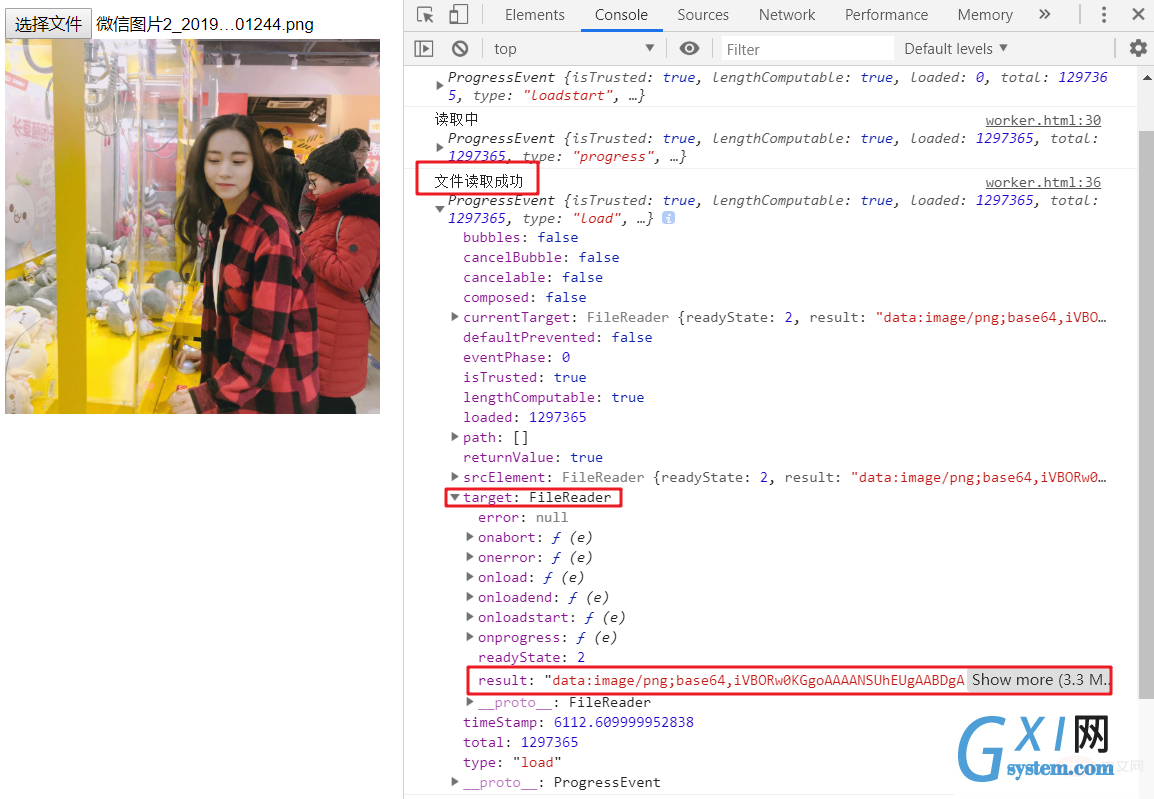Screen dimensions: 1154x799
Task: Open the worker.html:36 source link
Action: click(x=1043, y=182)
